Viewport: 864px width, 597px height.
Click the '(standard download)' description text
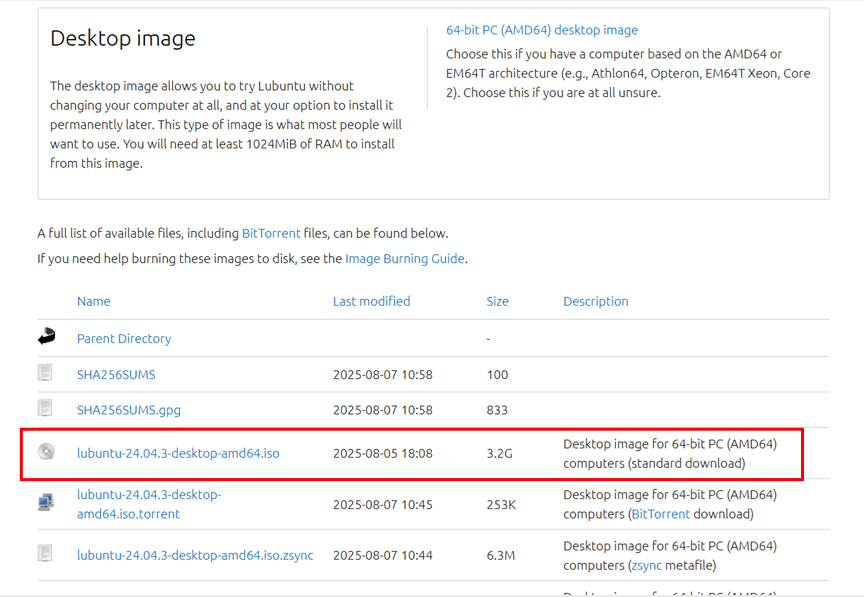[x=686, y=463]
